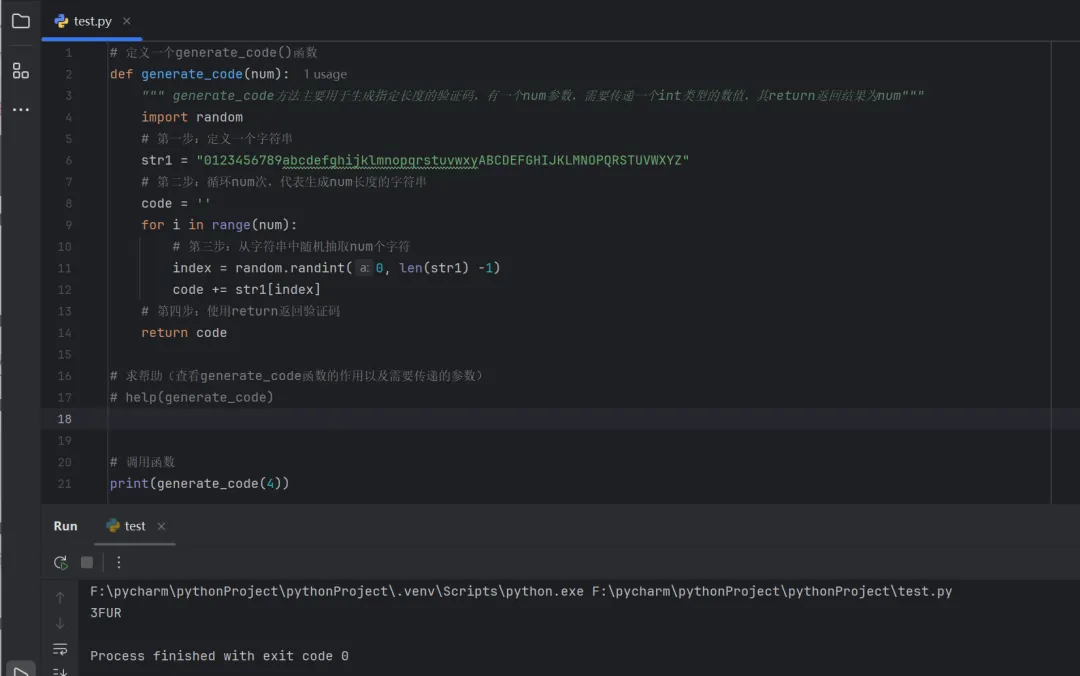Image resolution: width=1080 pixels, height=676 pixels.
Task: Click the '3FUR' output in console
Action: (105, 613)
